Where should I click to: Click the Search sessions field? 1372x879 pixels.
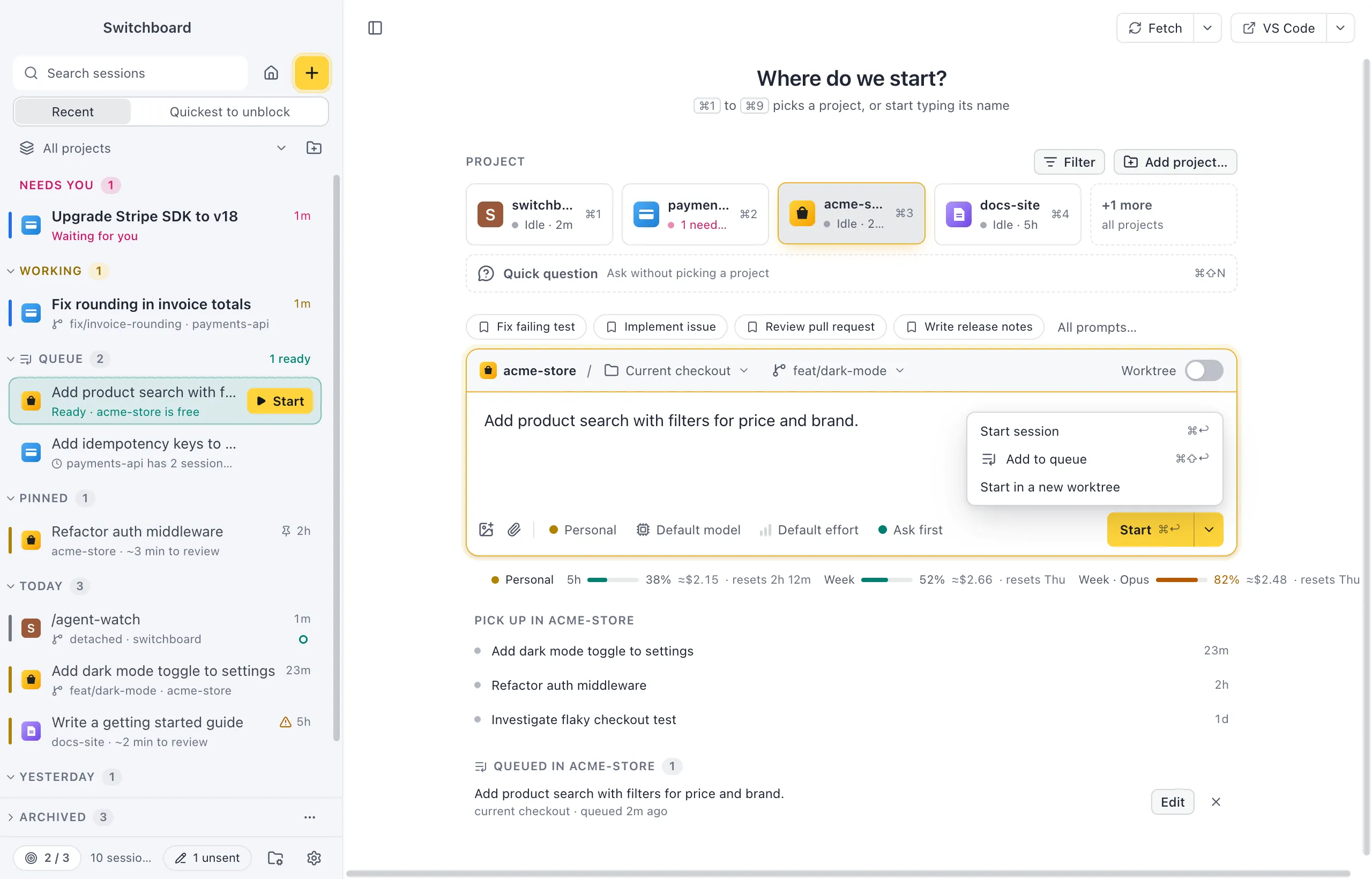[131, 73]
